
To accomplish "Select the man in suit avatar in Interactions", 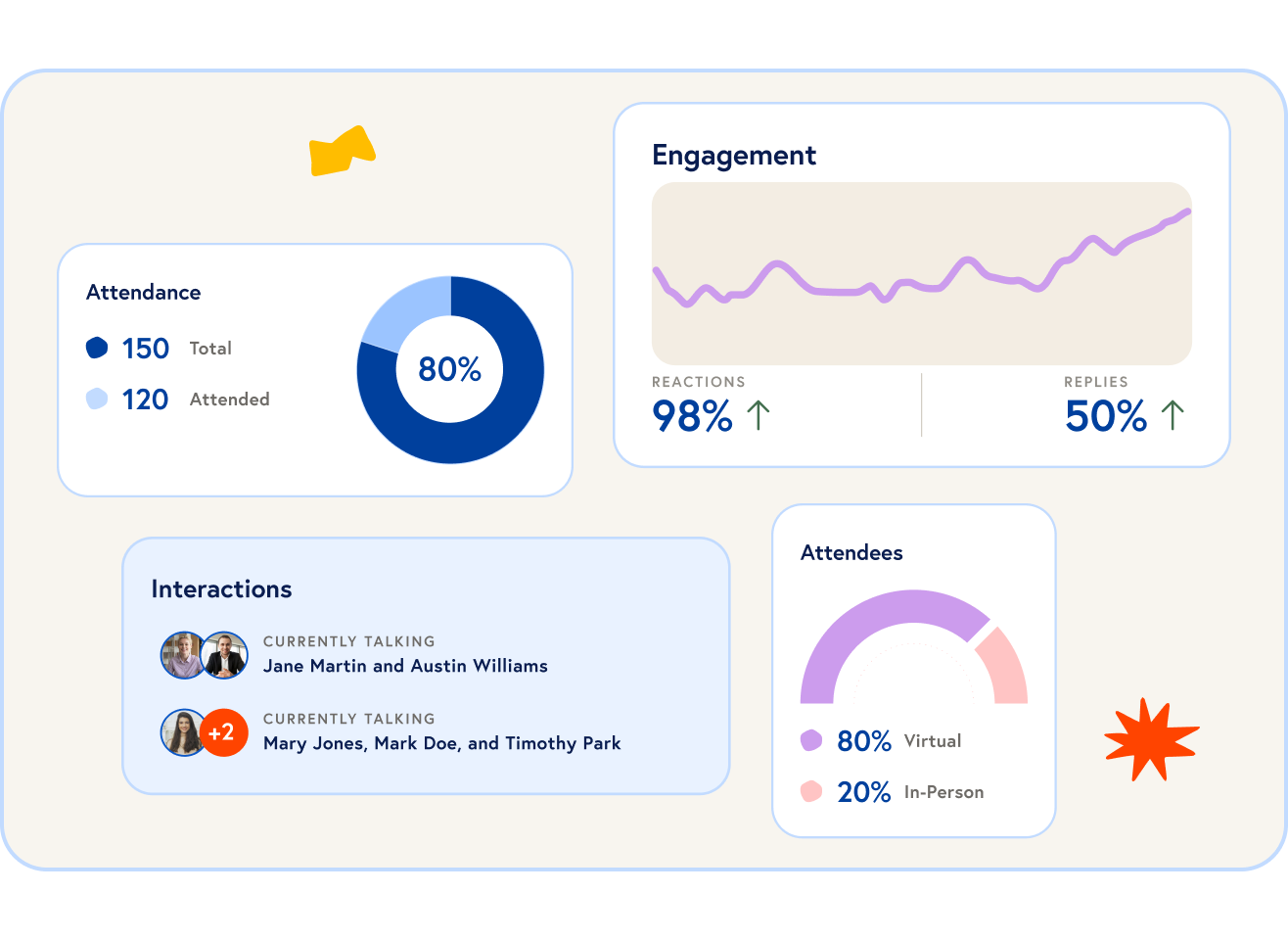I will point(226,655).
